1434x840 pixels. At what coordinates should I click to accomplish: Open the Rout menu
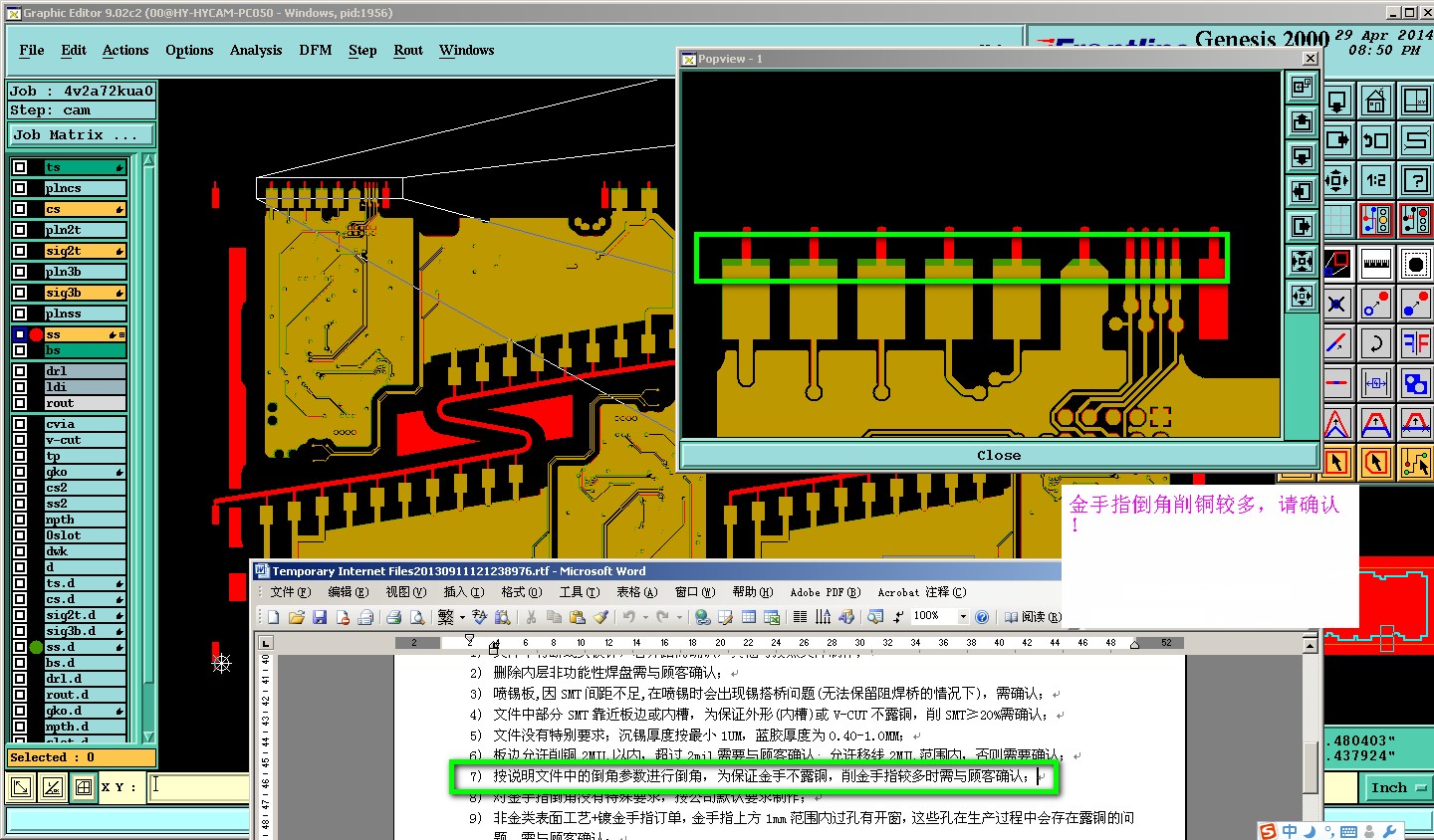point(408,50)
